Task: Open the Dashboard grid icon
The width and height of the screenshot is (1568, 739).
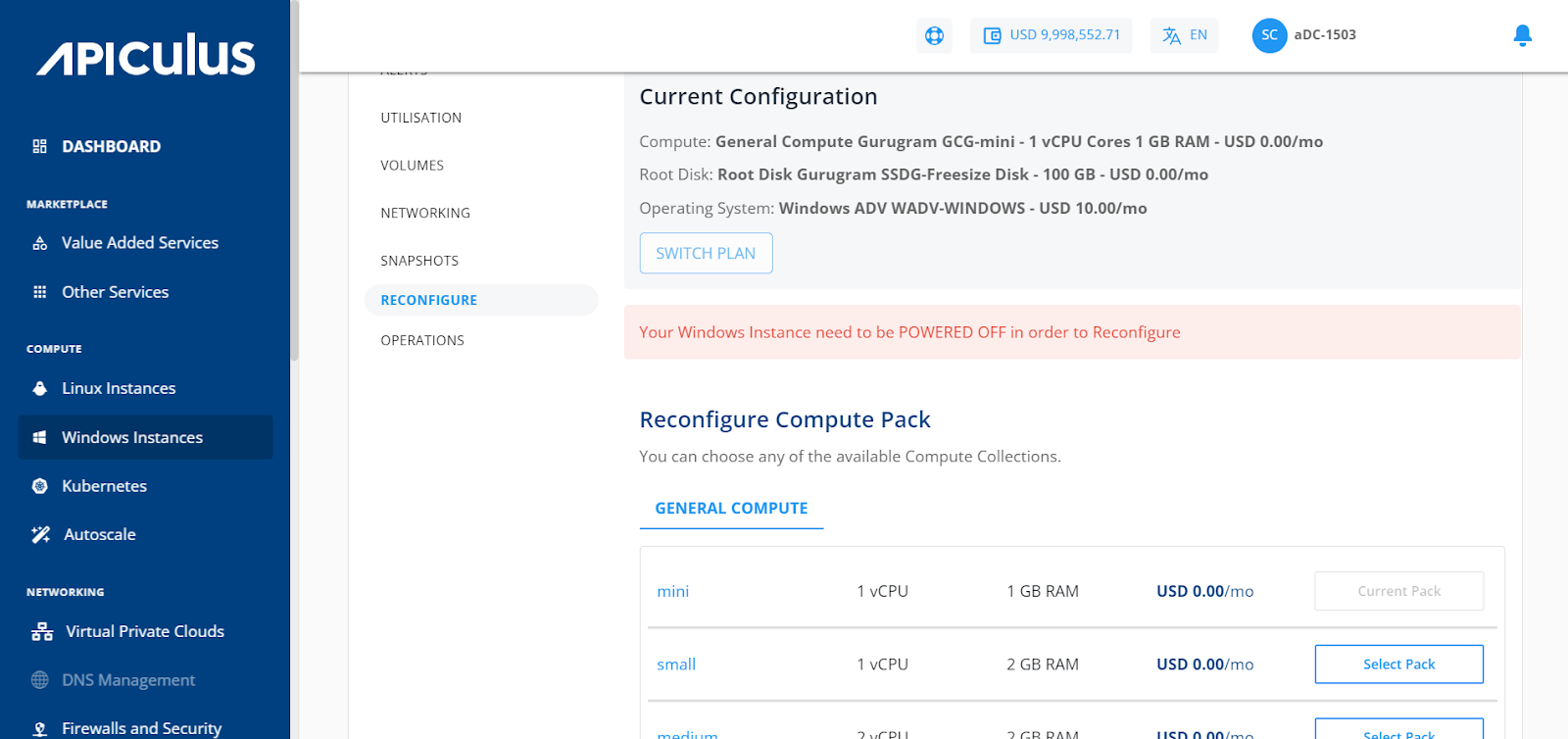Action: click(x=39, y=146)
